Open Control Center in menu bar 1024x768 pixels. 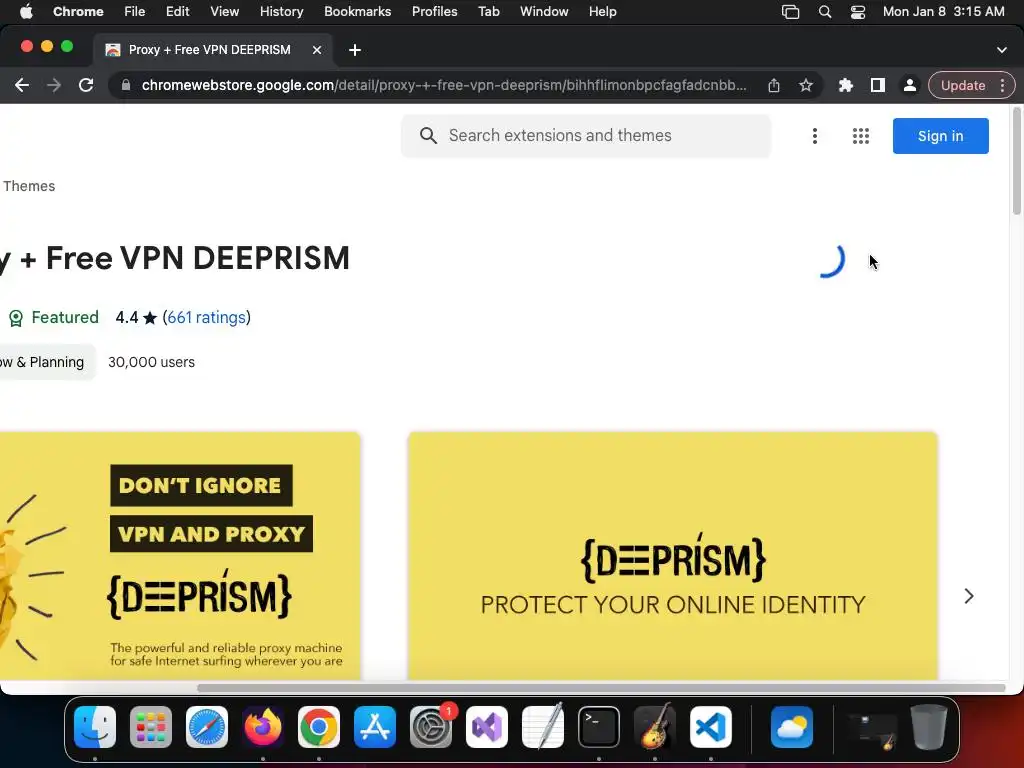click(857, 11)
